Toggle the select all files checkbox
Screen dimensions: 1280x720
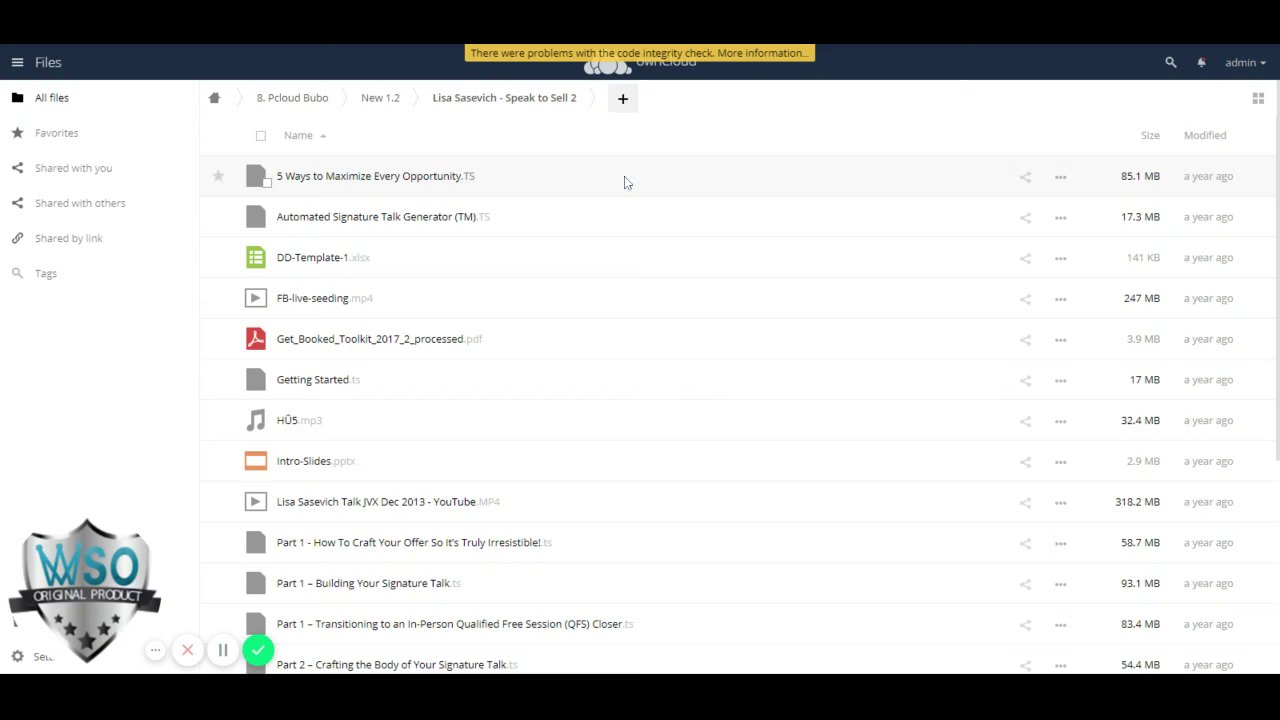[x=261, y=136]
